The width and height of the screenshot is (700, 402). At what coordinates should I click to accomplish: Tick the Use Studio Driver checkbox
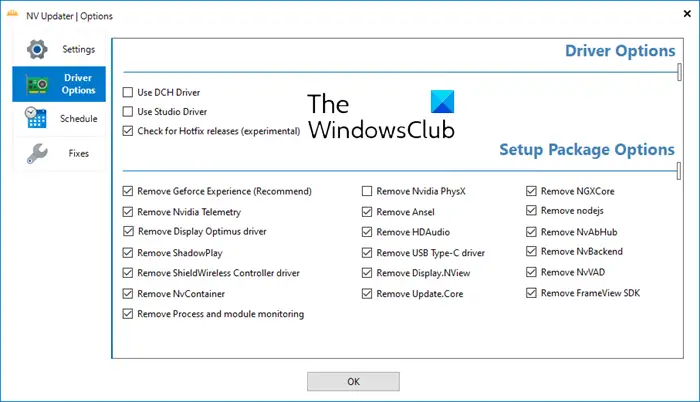click(x=127, y=111)
